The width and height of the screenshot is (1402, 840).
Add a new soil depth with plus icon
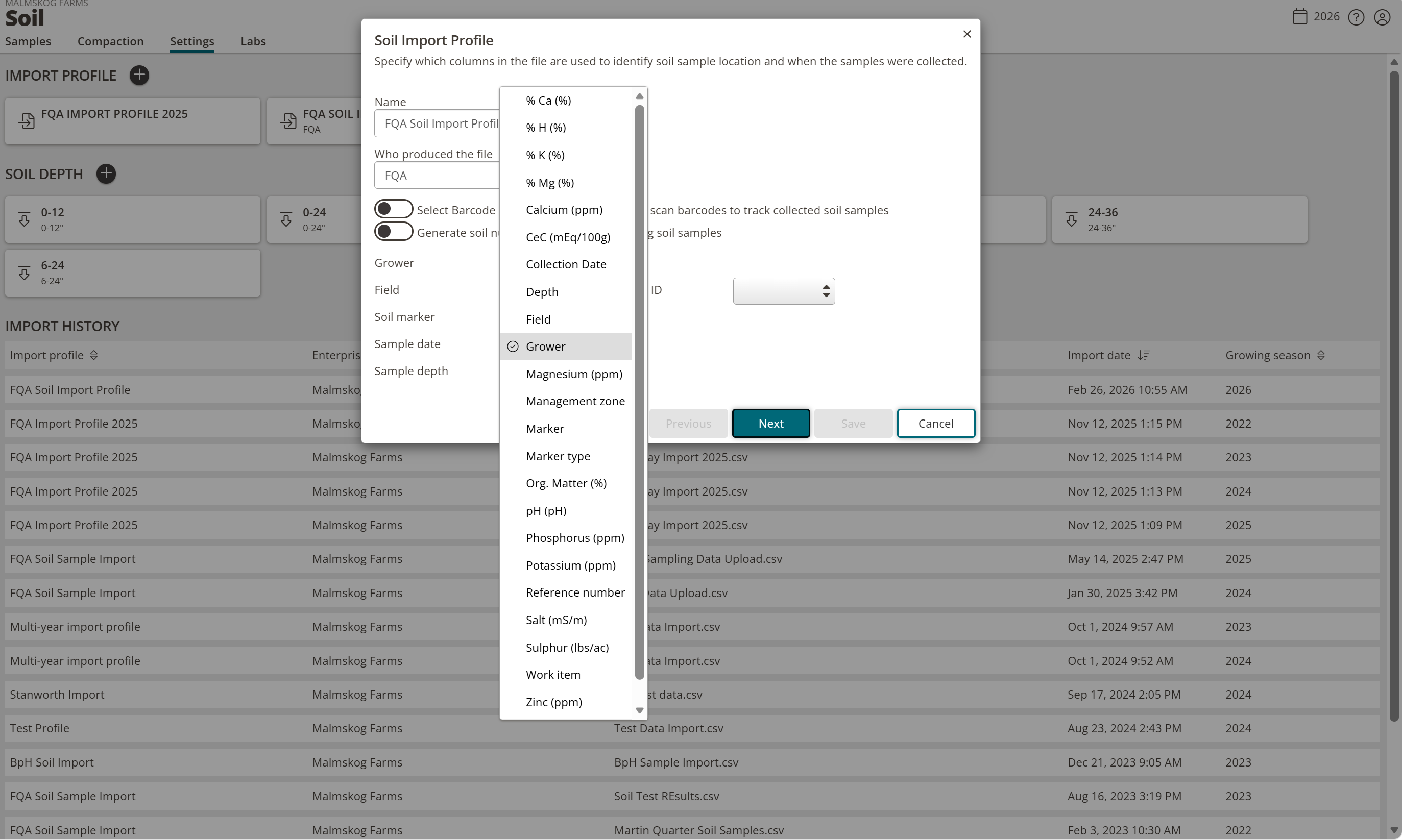point(106,173)
